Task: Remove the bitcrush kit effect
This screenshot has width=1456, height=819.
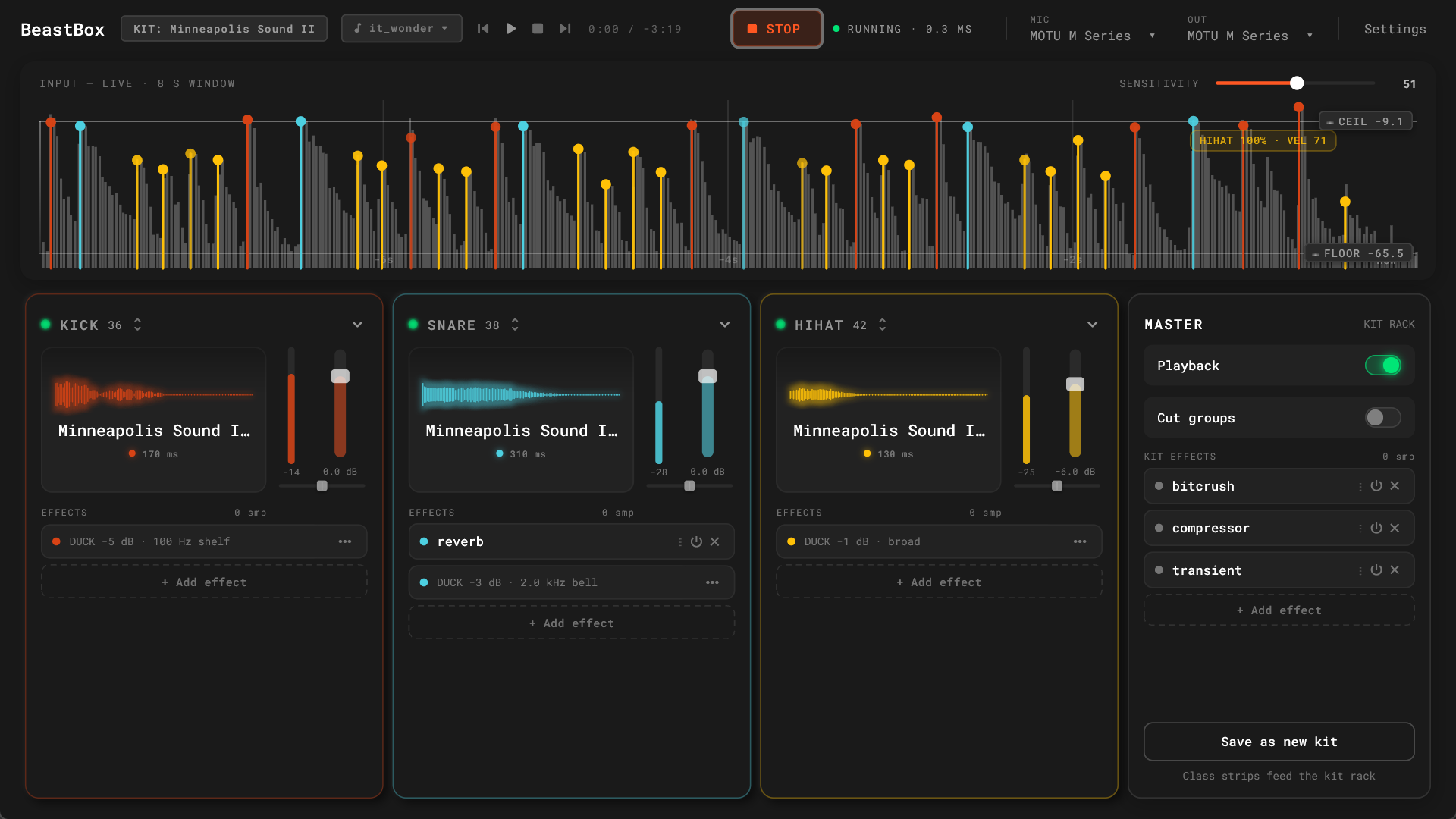Action: coord(1395,486)
